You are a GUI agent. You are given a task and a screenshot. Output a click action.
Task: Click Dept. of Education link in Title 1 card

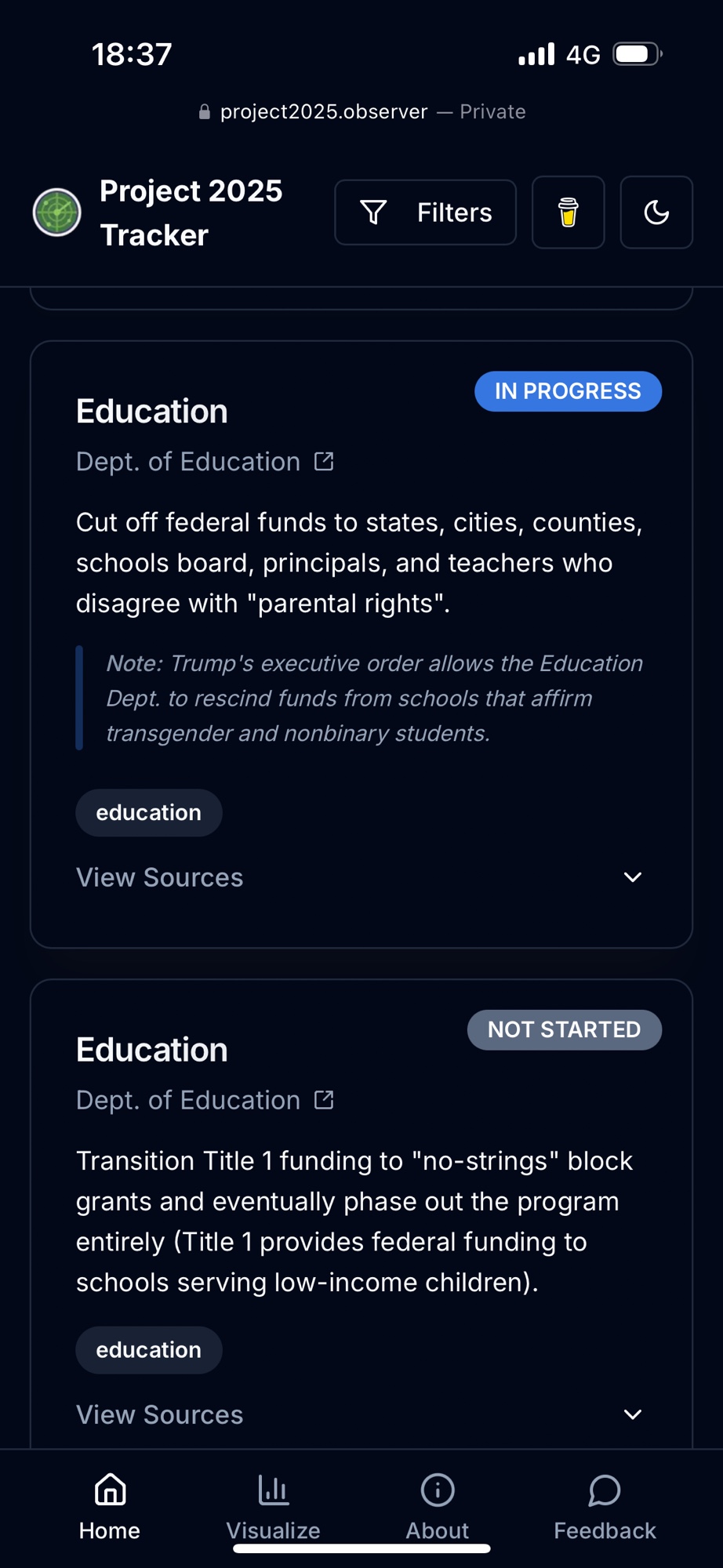tap(188, 1100)
